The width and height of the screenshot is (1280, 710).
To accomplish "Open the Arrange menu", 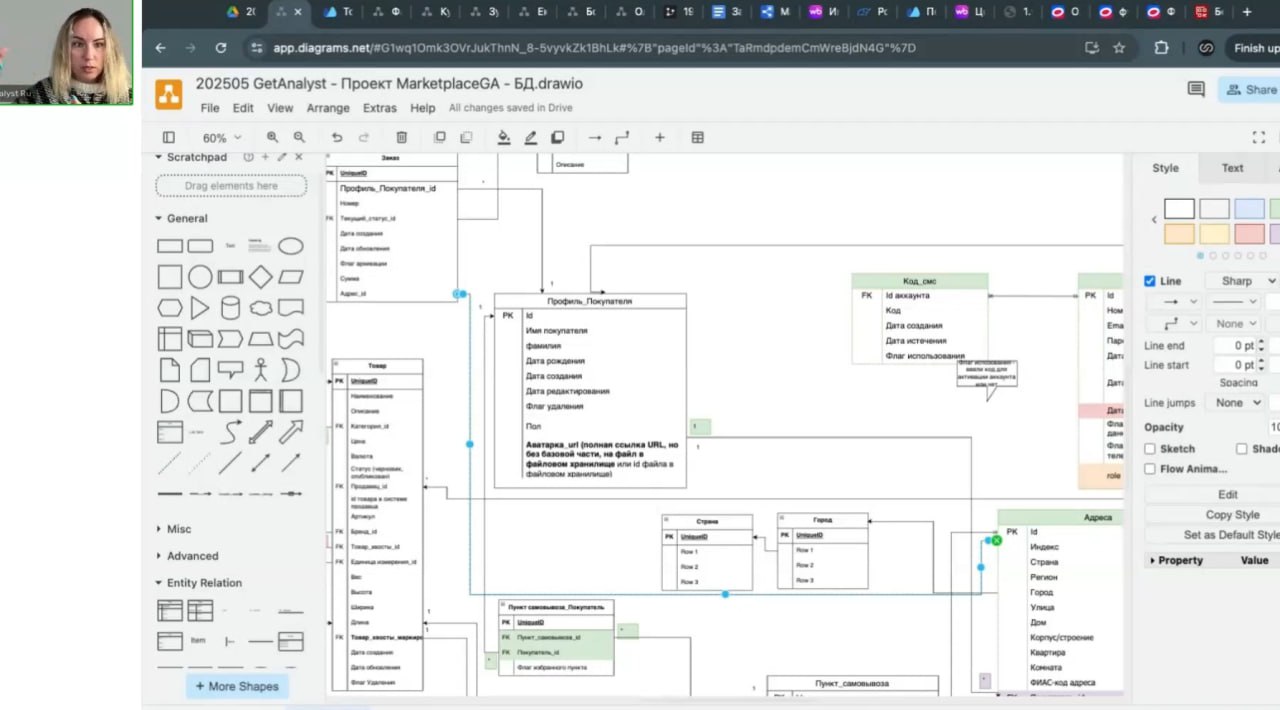I will pyautogui.click(x=328, y=108).
